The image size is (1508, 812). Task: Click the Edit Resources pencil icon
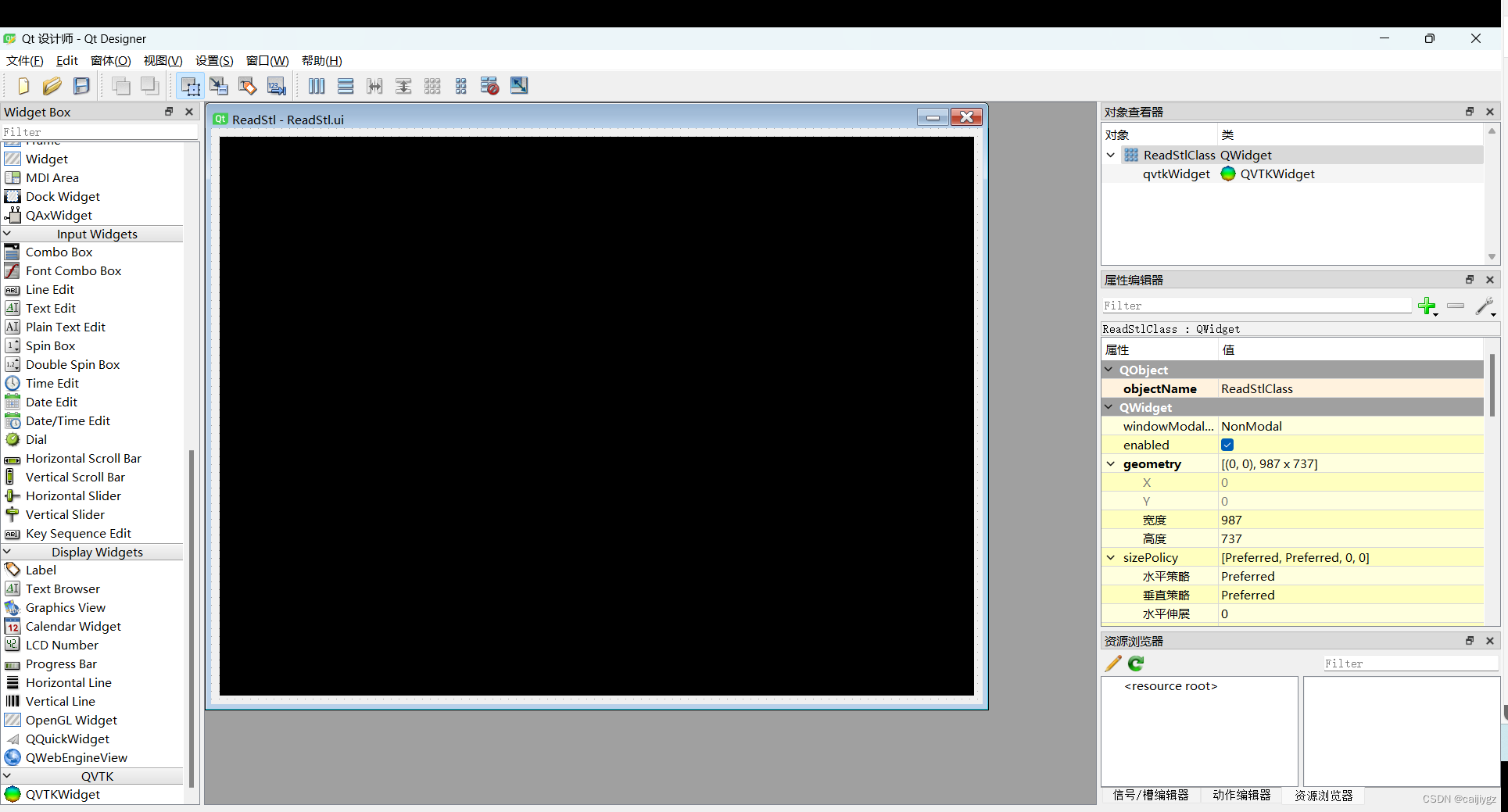pos(1112,663)
